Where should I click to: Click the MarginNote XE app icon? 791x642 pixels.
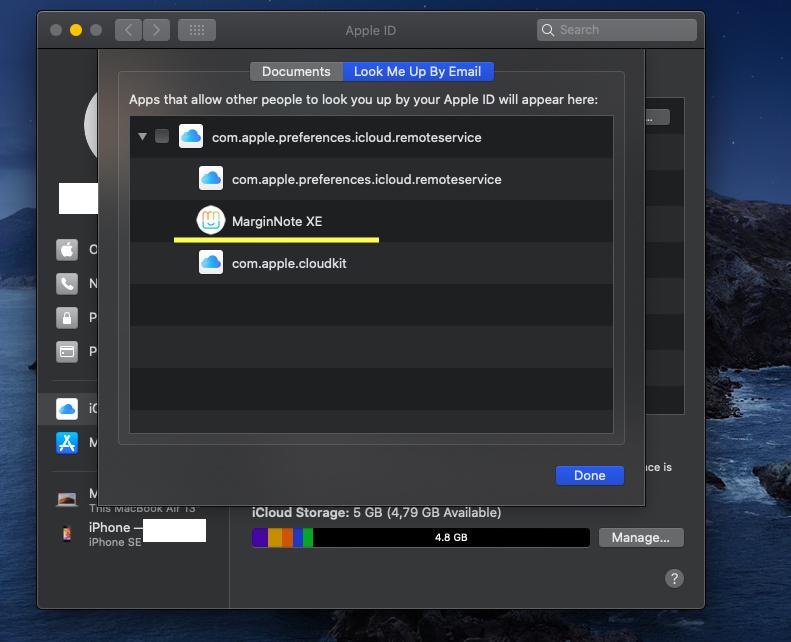211,220
